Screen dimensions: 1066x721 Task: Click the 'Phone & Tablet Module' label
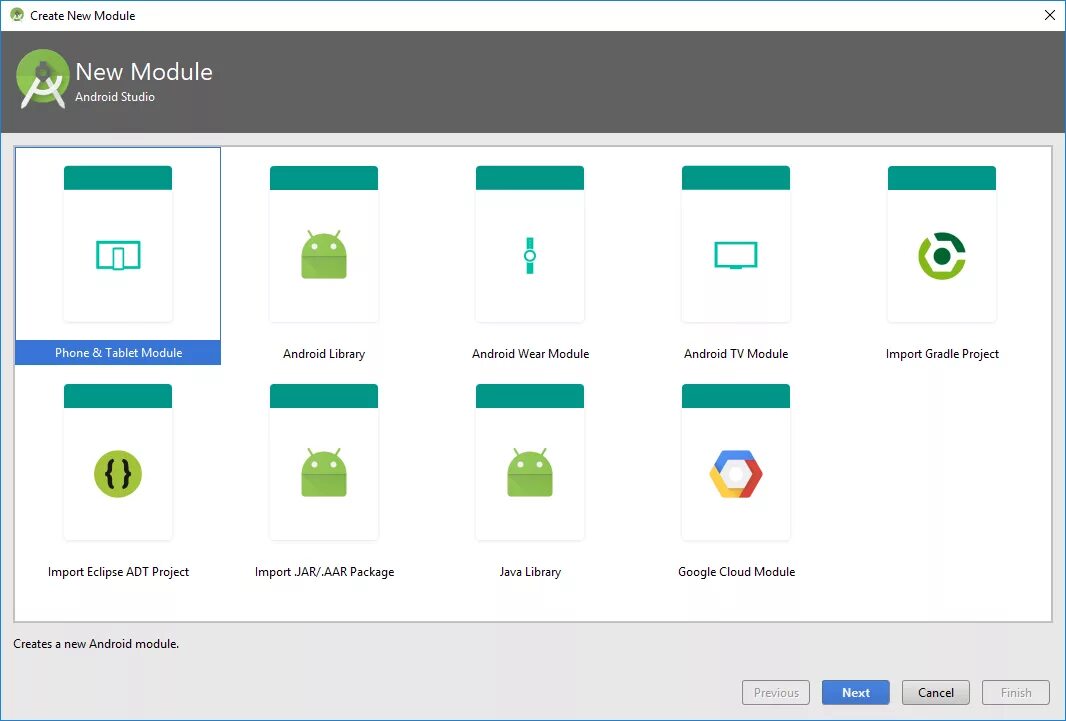click(118, 353)
